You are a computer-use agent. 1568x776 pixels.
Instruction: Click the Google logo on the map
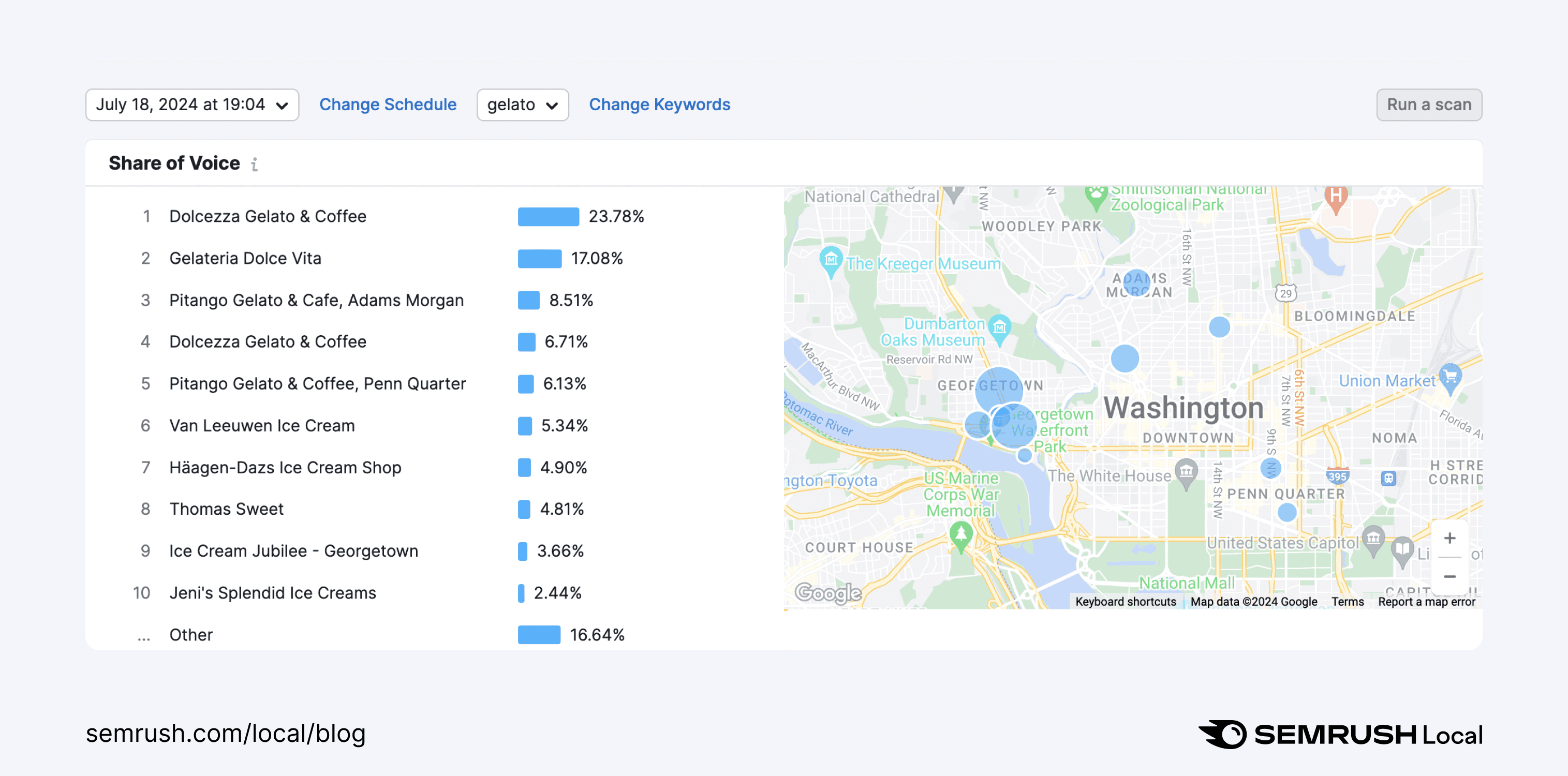pos(828,592)
